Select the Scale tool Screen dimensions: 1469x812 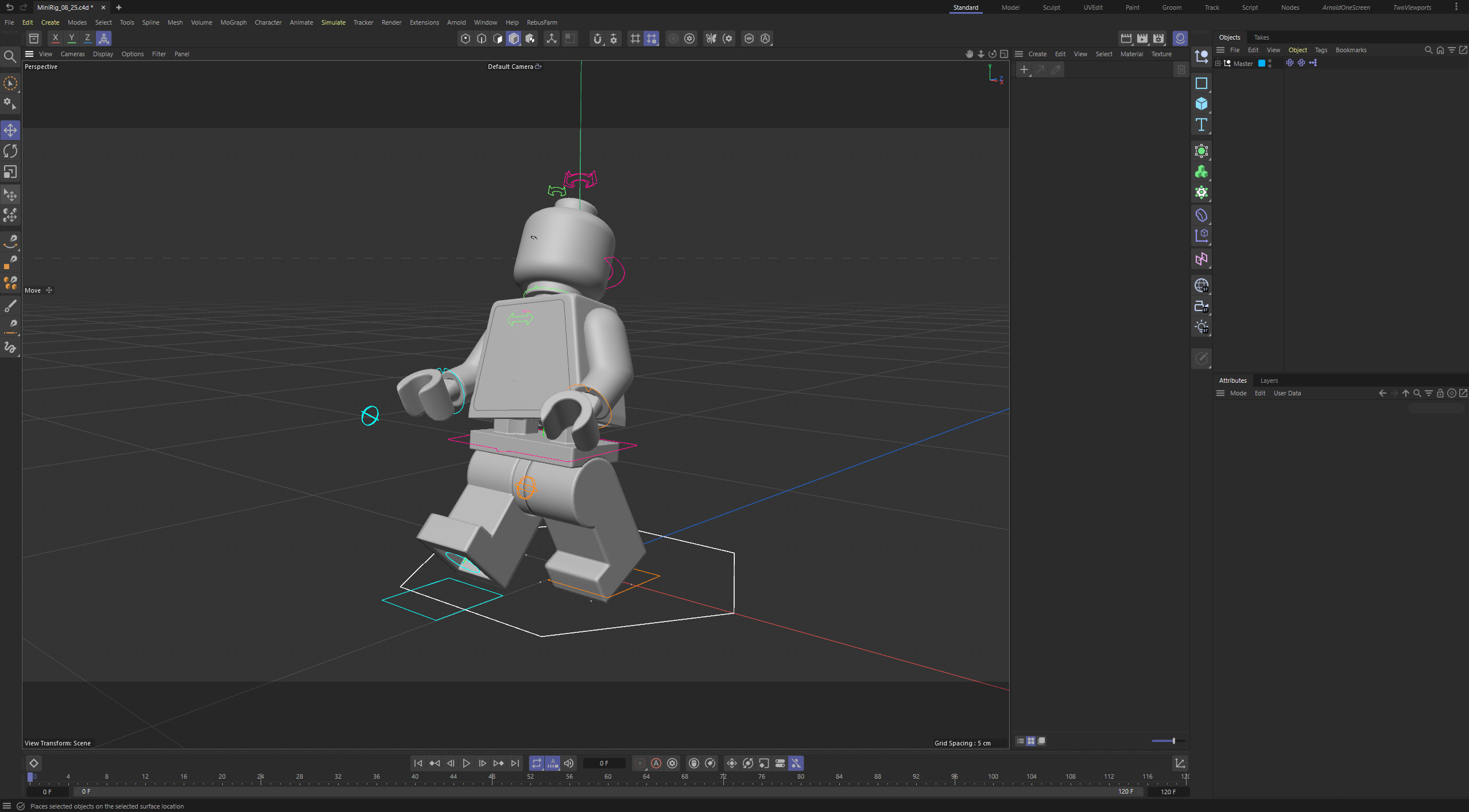coord(10,172)
